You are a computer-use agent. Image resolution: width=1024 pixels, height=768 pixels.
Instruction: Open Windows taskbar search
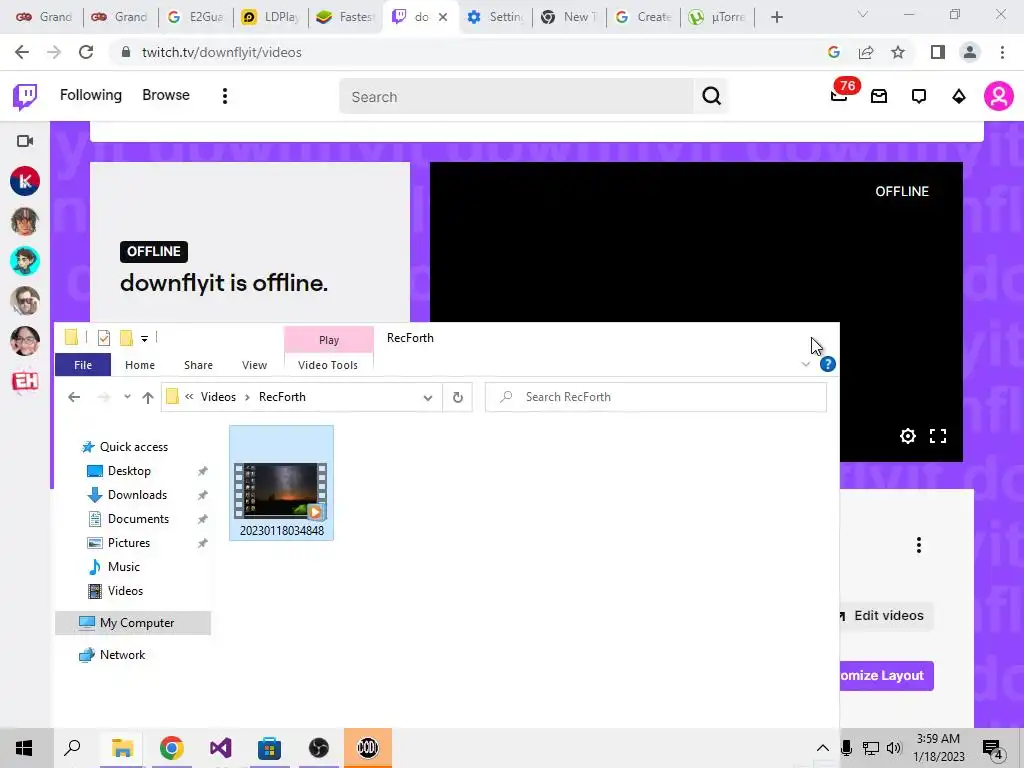point(72,748)
